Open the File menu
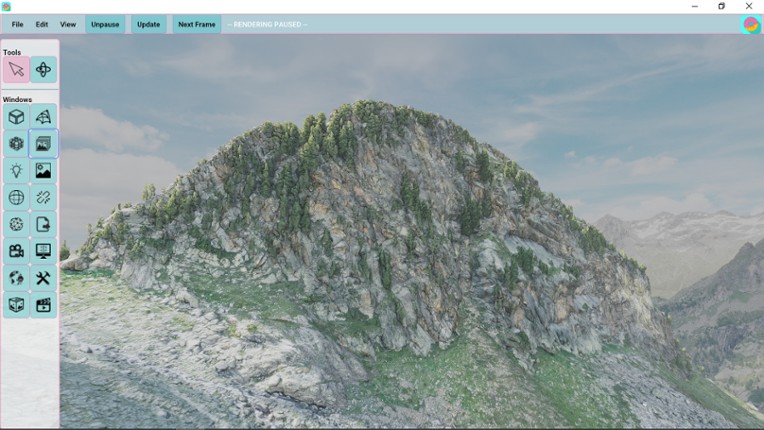Screen dimensions: 764x430 click(x=17, y=24)
